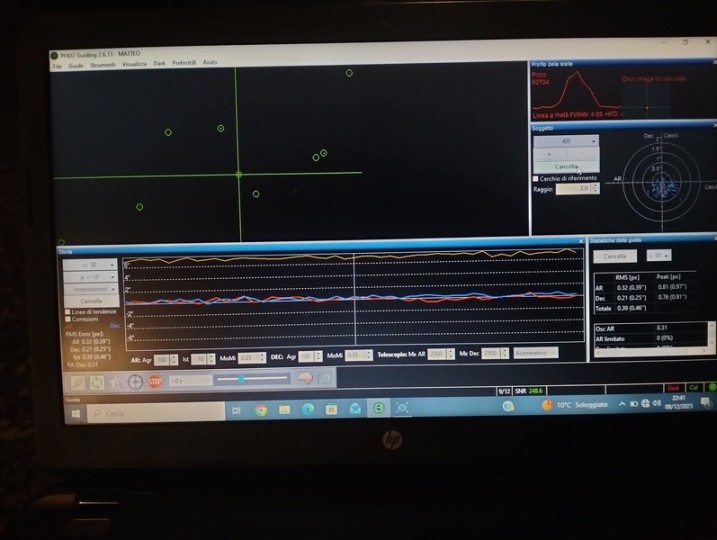The image size is (717, 540).
Task: Enable the Linee di tendenza checkbox
Action: coord(68,312)
